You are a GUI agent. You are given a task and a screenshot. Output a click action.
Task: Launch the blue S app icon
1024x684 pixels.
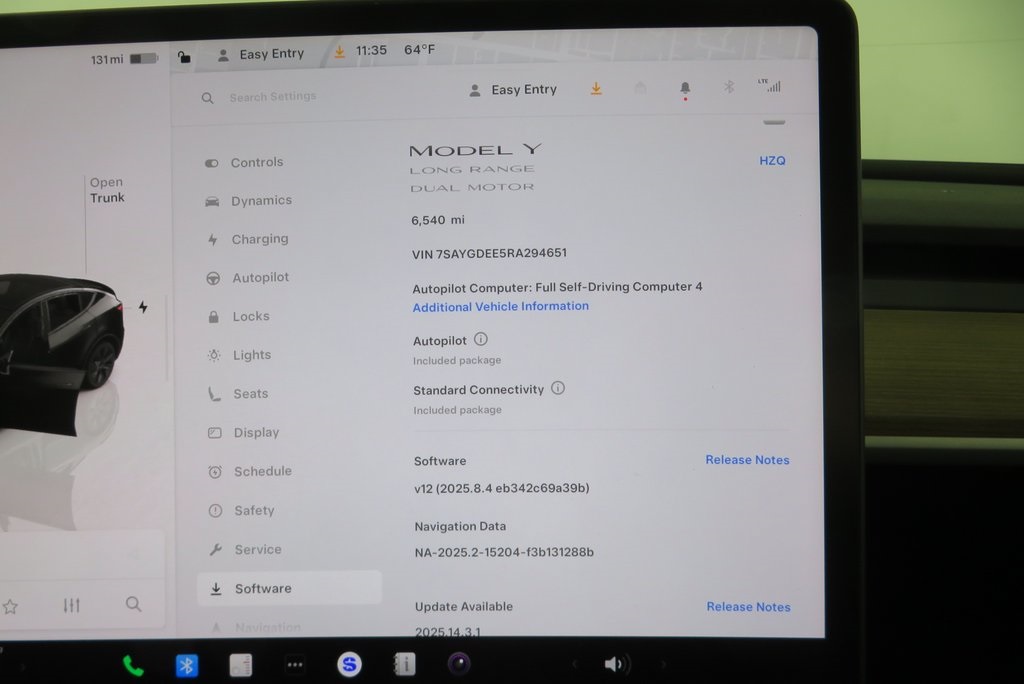349,664
